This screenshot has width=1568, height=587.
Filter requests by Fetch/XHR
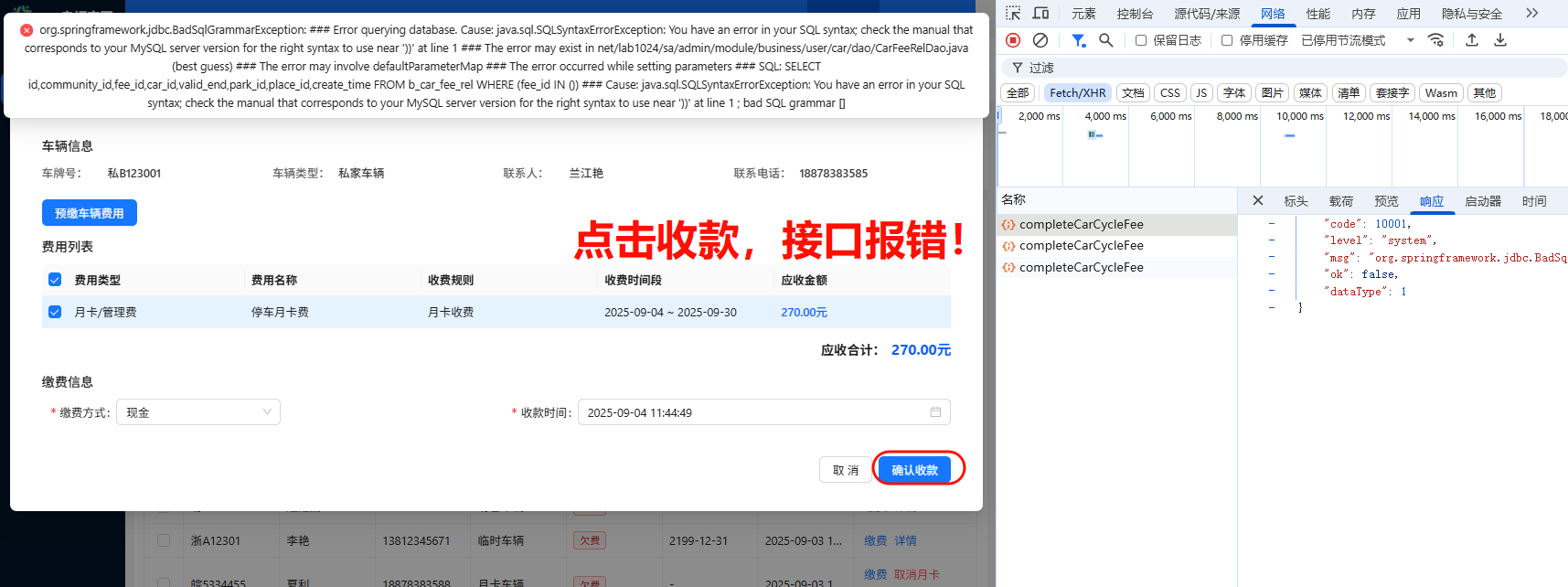tap(1078, 93)
